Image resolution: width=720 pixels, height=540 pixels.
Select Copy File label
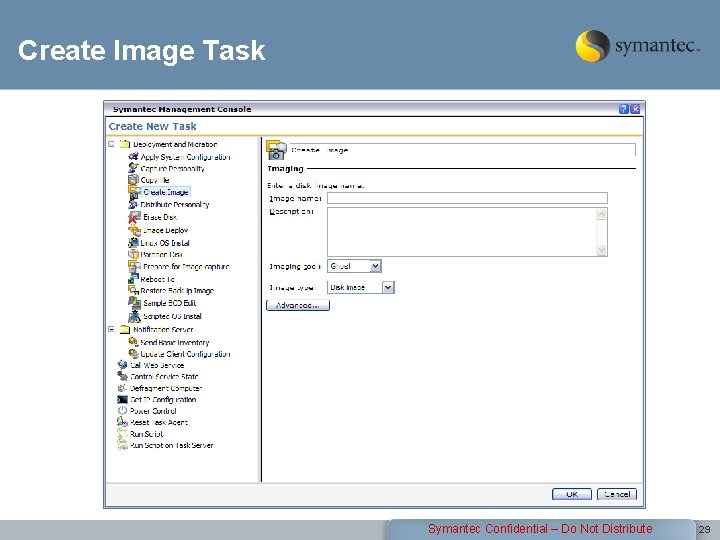[155, 180]
